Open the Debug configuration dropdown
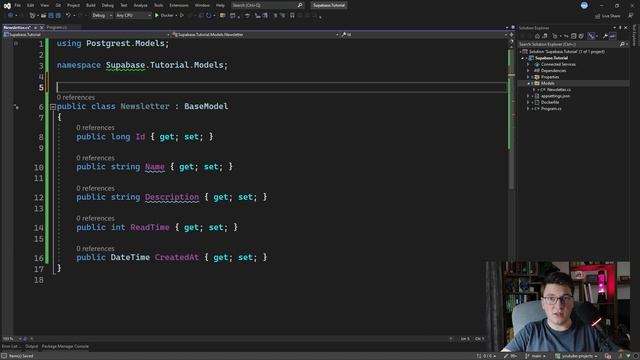 [x=102, y=16]
